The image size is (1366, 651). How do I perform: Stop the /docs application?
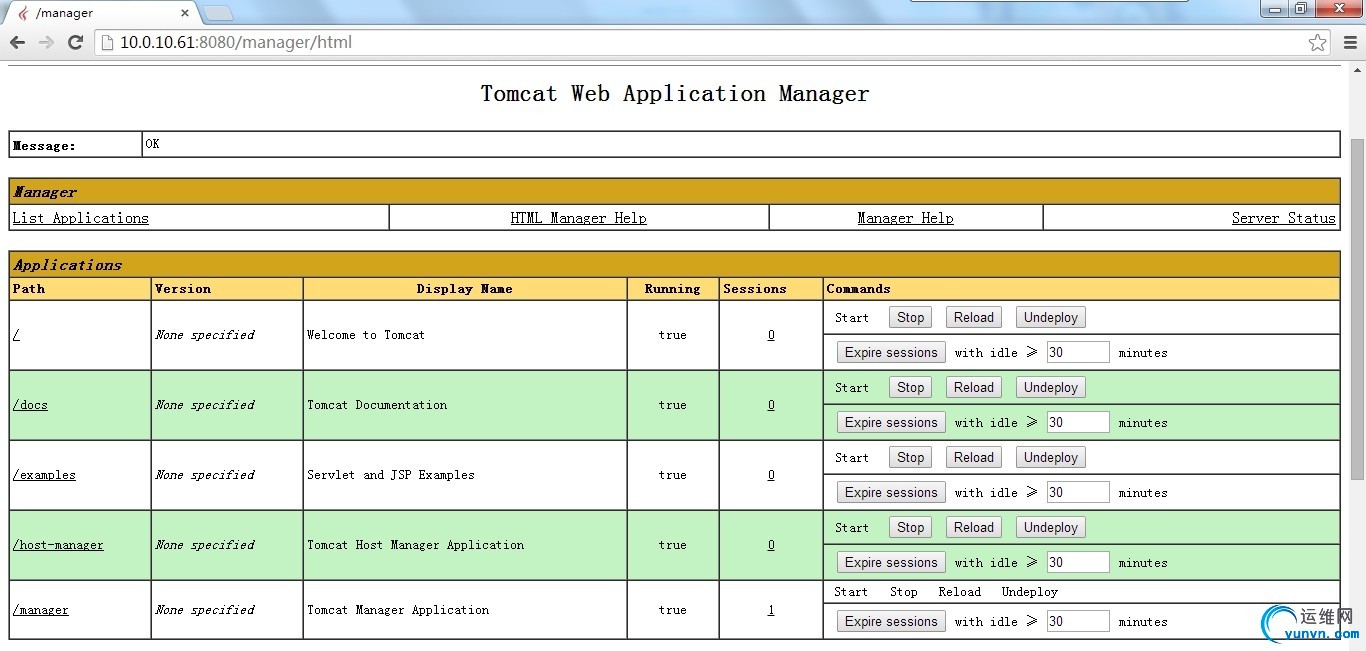point(910,387)
